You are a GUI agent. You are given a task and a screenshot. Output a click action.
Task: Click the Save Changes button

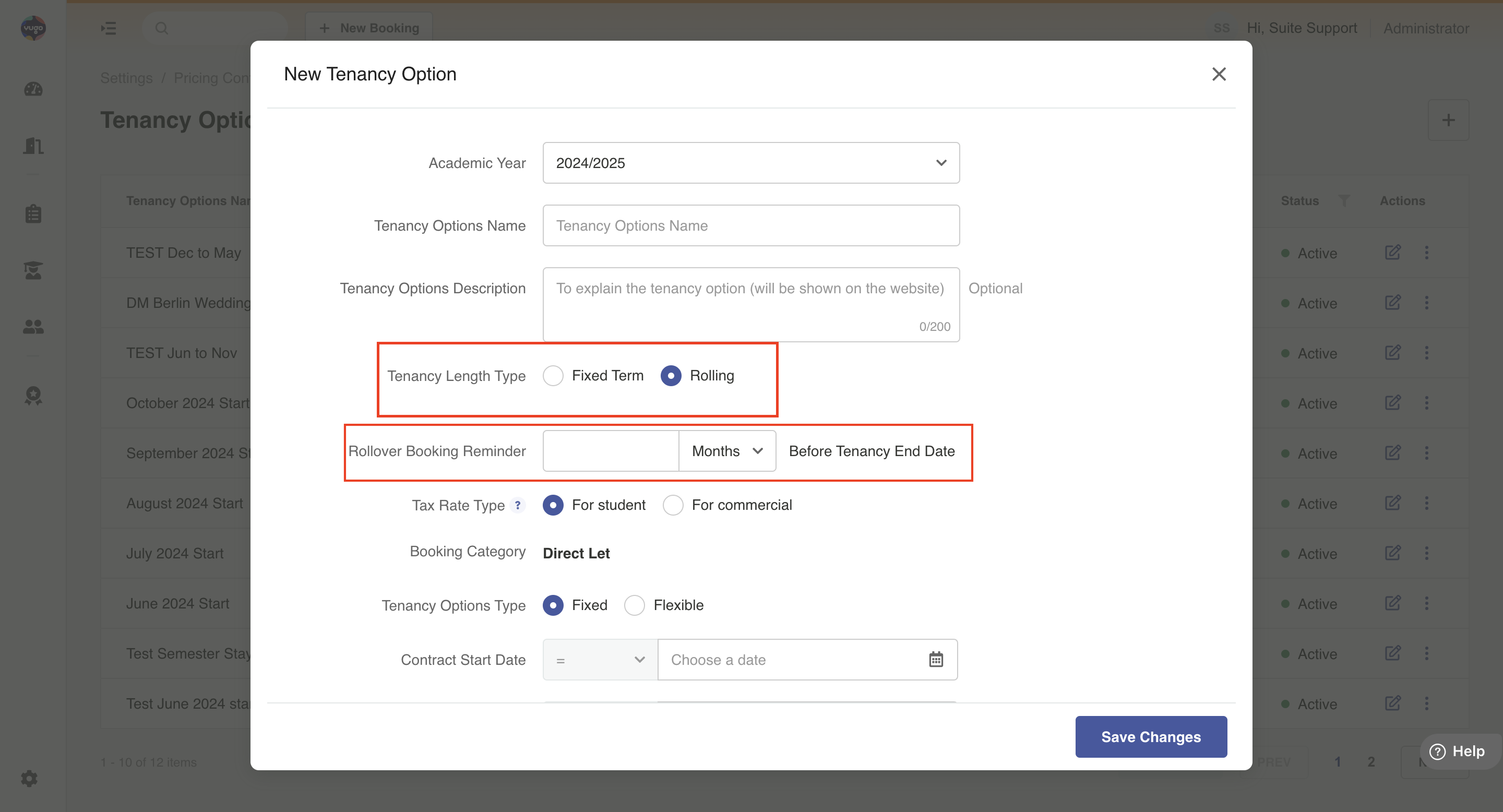click(1150, 736)
